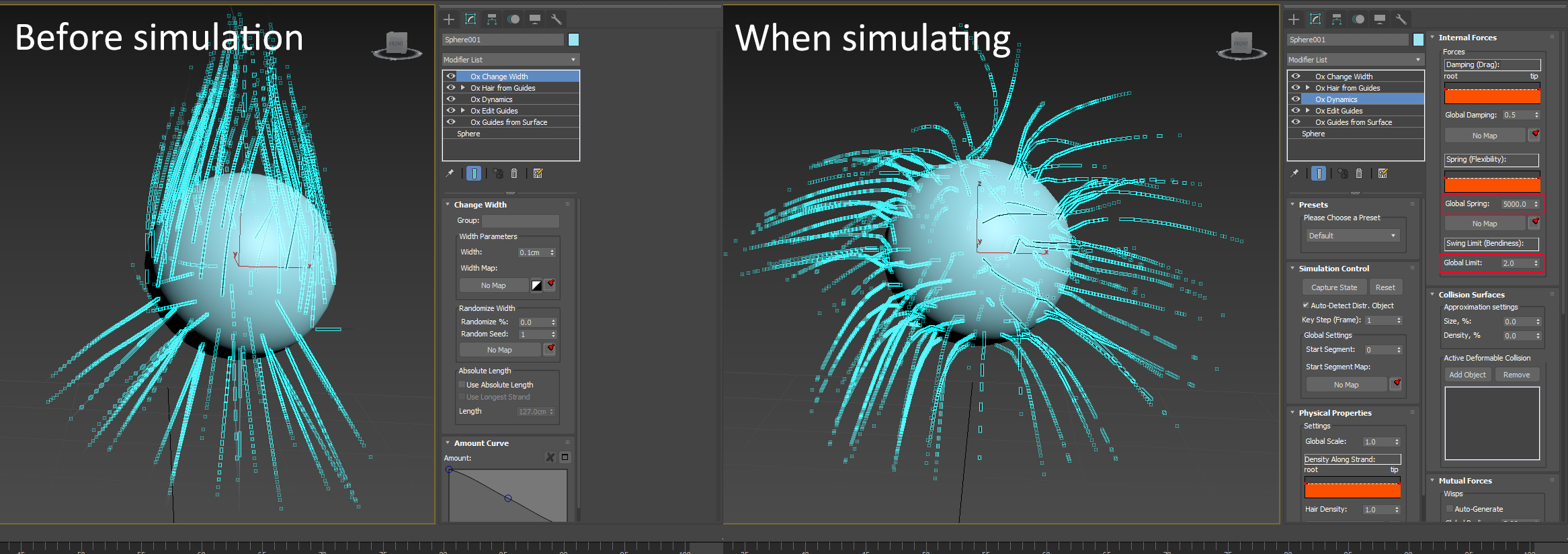Click the black-and-white Width Map invert icon
Image resolution: width=1568 pixels, height=554 pixels.
(x=536, y=285)
